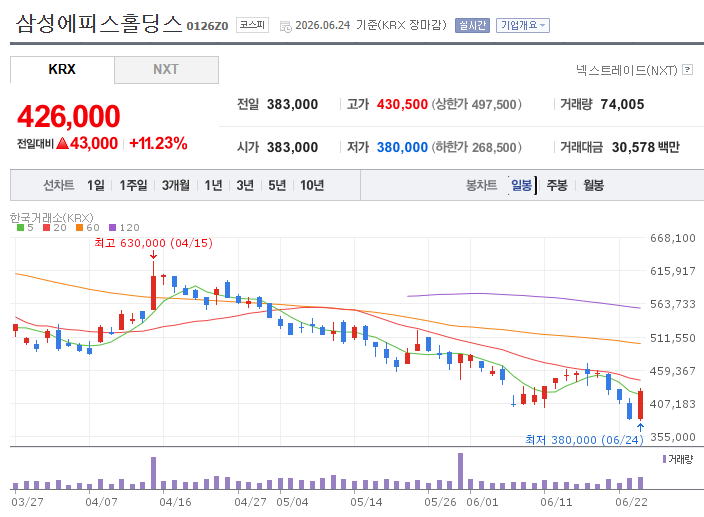Image resolution: width=704 pixels, height=517 pixels.
Task: Click the red 20-day moving average swatch
Action: click(46, 228)
